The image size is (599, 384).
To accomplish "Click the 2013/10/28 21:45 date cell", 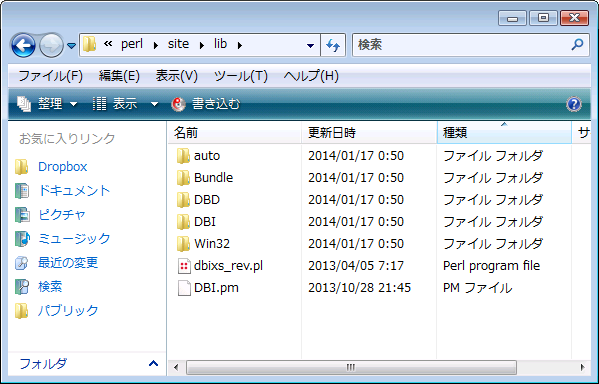I will tap(359, 288).
